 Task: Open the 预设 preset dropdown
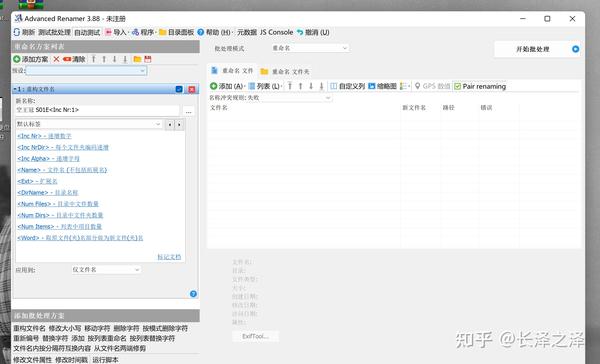click(x=86, y=70)
